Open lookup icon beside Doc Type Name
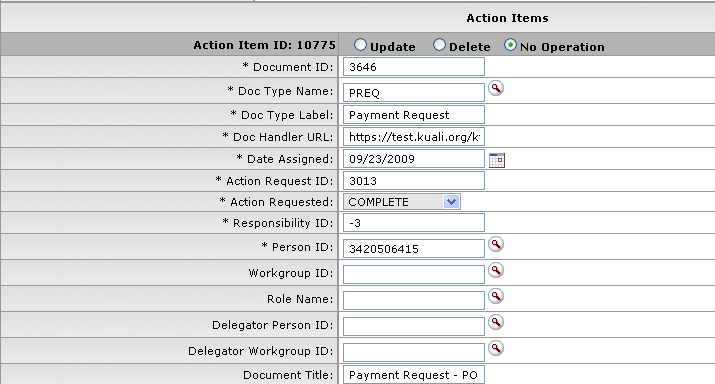This screenshot has height=384, width=715. coord(496,88)
